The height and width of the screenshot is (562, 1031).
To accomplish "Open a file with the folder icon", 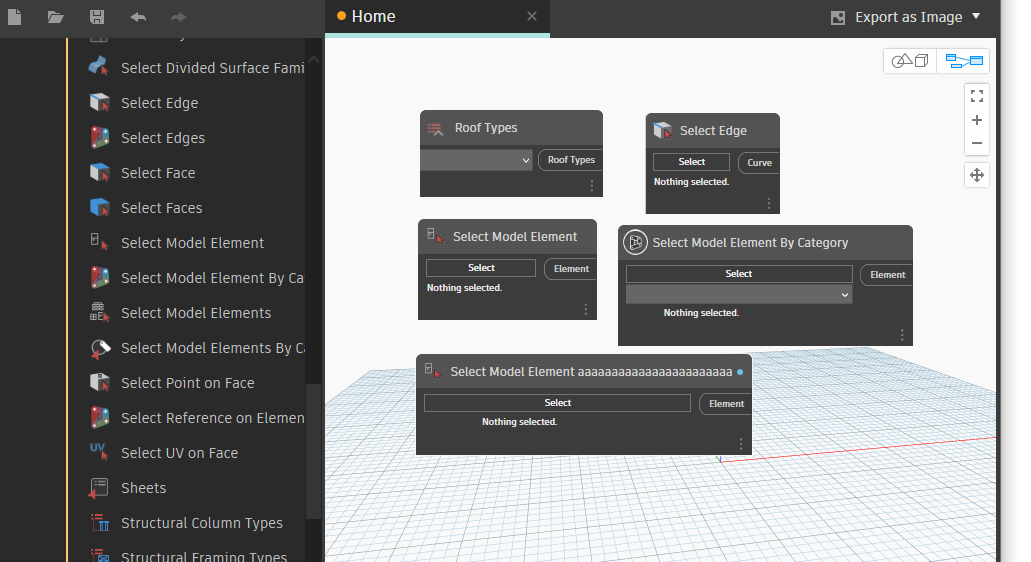I will click(56, 16).
